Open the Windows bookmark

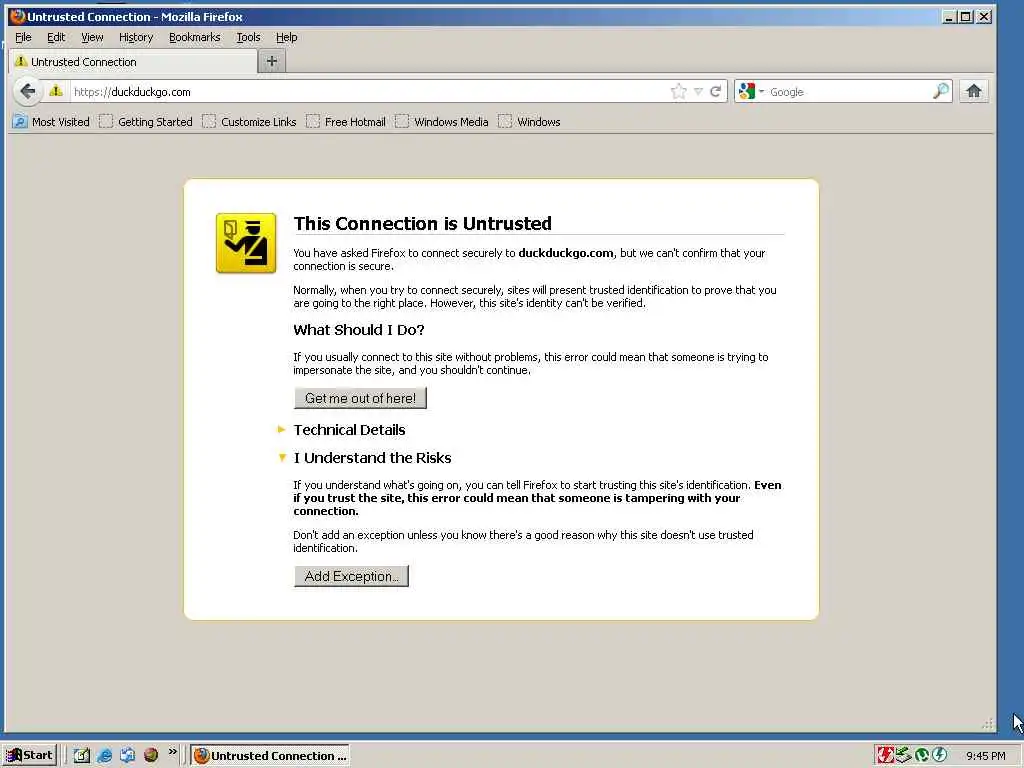529,121
